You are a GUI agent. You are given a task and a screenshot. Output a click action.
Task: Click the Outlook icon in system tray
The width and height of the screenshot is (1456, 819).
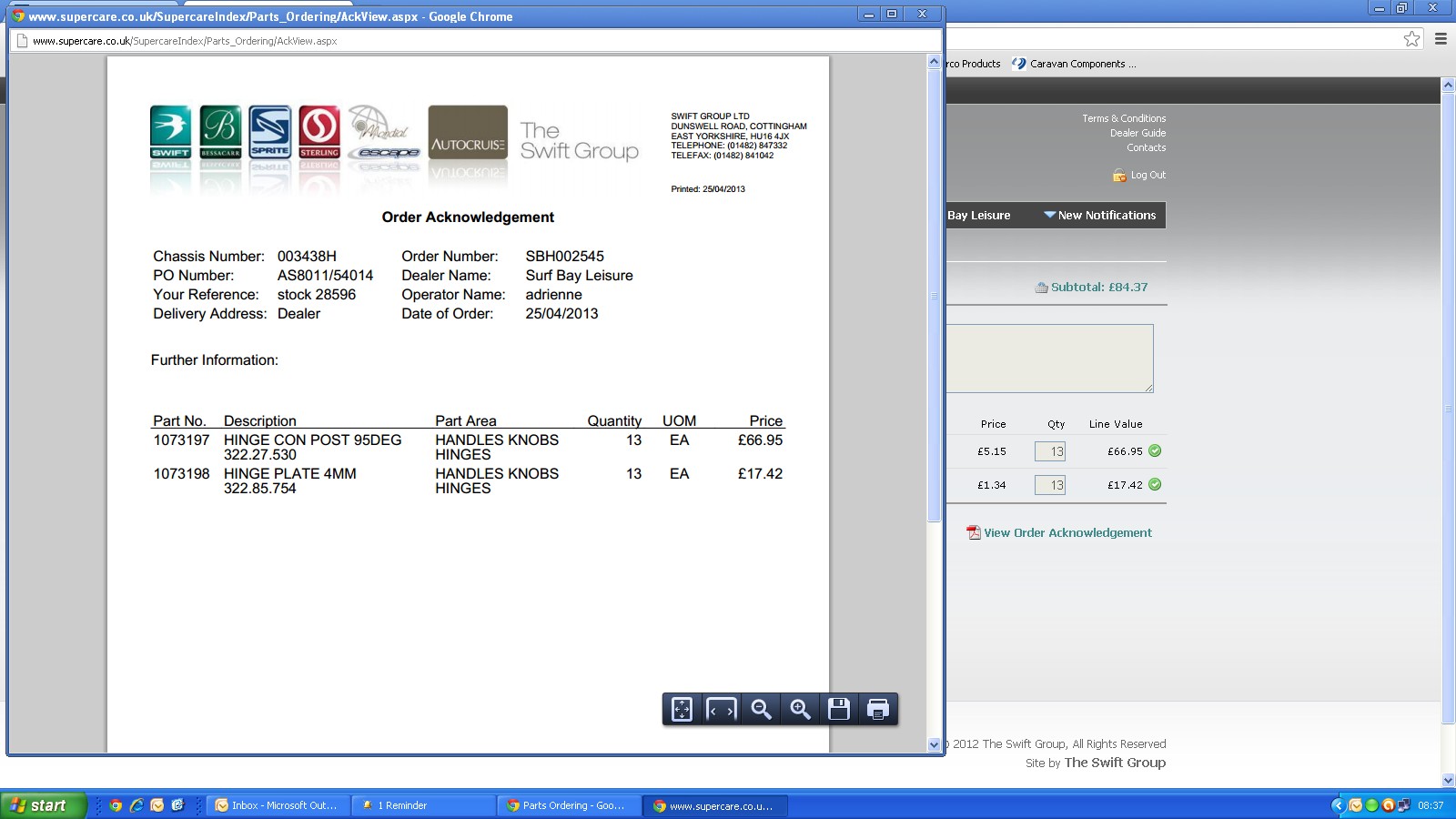click(1355, 805)
